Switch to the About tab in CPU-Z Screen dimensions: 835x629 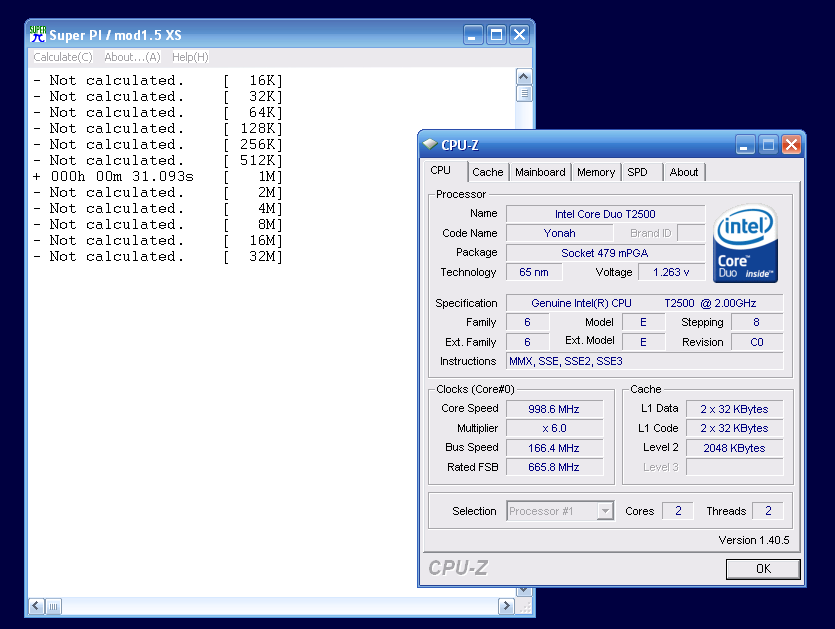tap(684, 172)
